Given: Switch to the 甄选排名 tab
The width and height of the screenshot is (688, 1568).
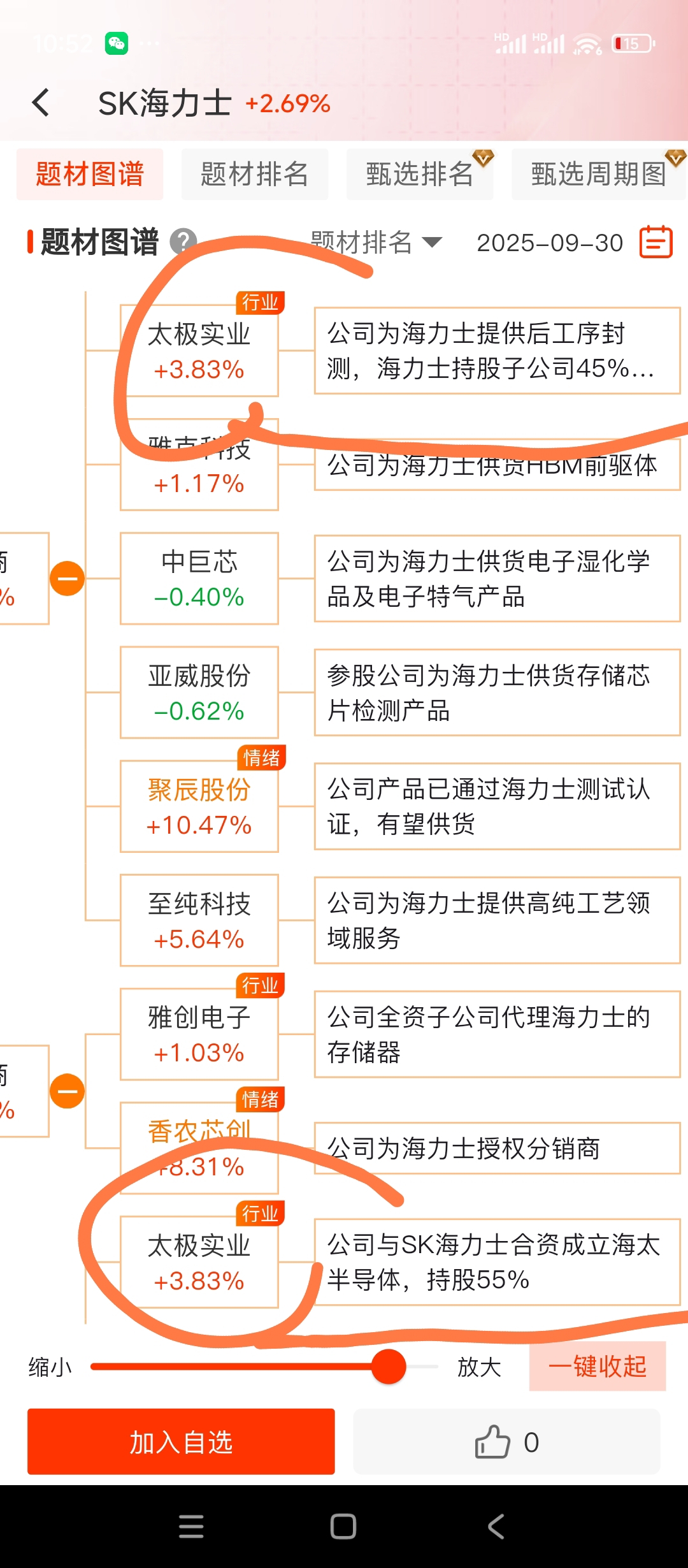Looking at the screenshot, I should pos(419,174).
